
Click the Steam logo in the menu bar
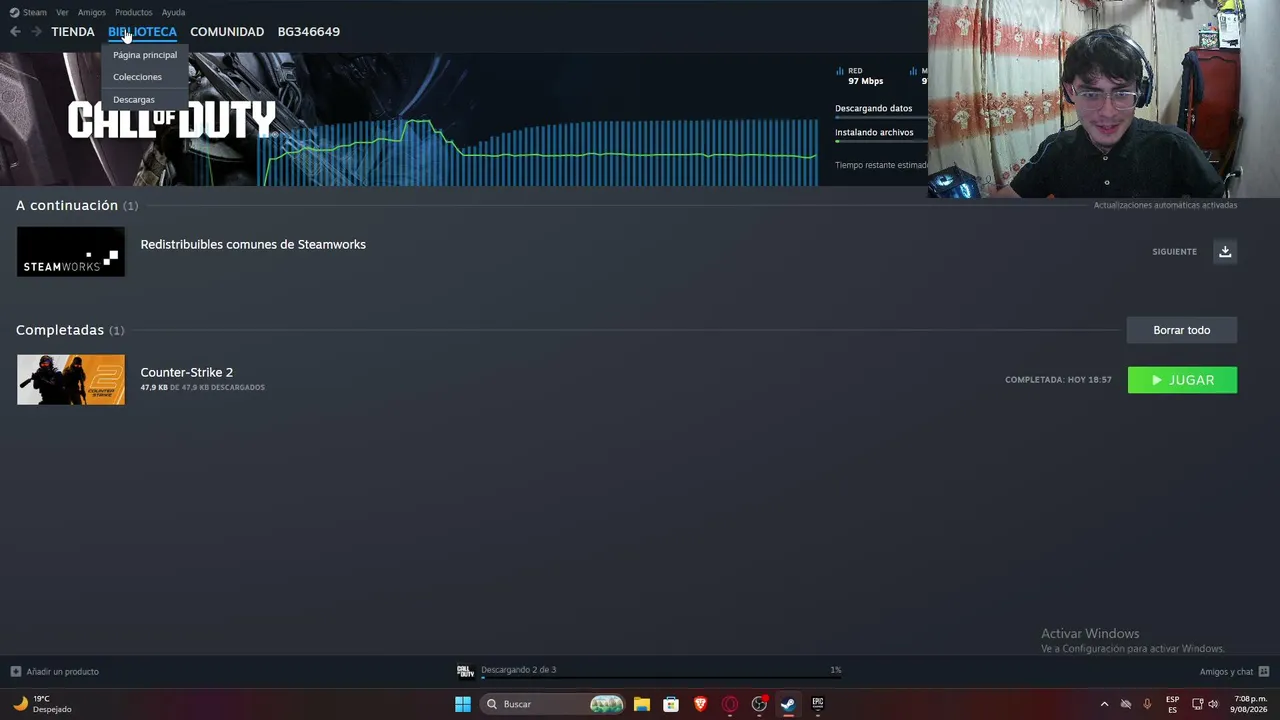click(14, 12)
